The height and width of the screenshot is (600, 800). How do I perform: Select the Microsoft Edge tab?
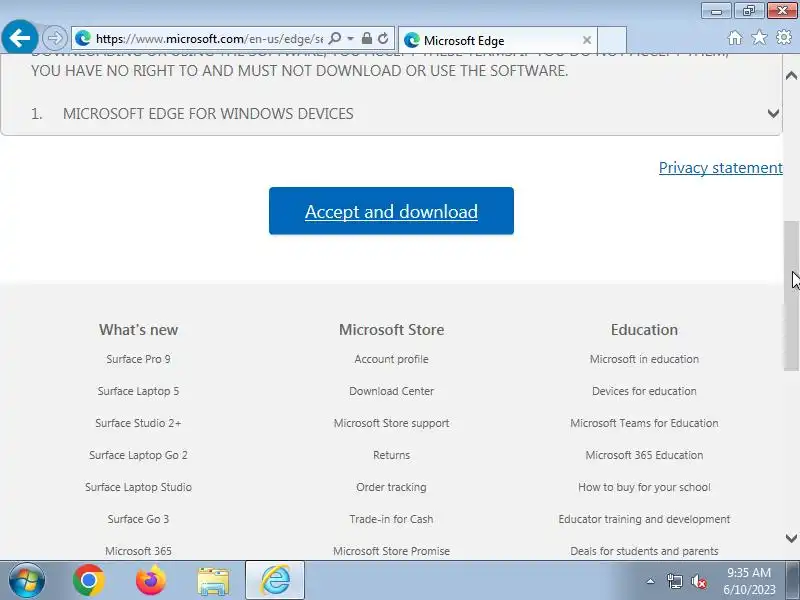(x=497, y=40)
